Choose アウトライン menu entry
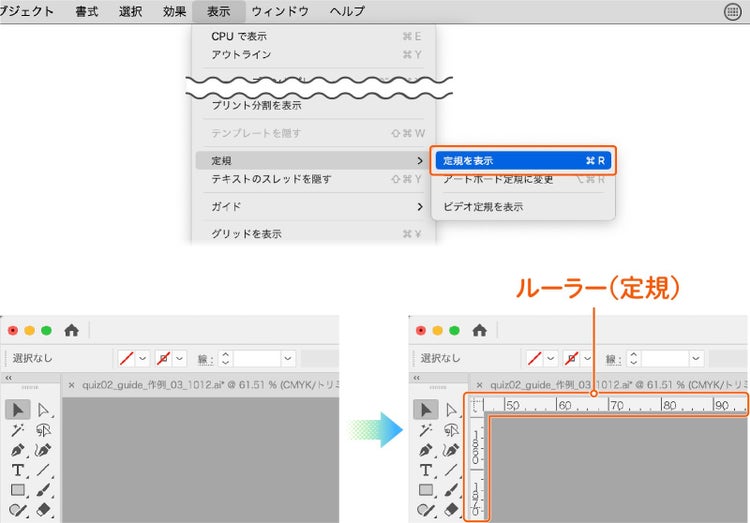750x523 pixels. tap(316, 55)
